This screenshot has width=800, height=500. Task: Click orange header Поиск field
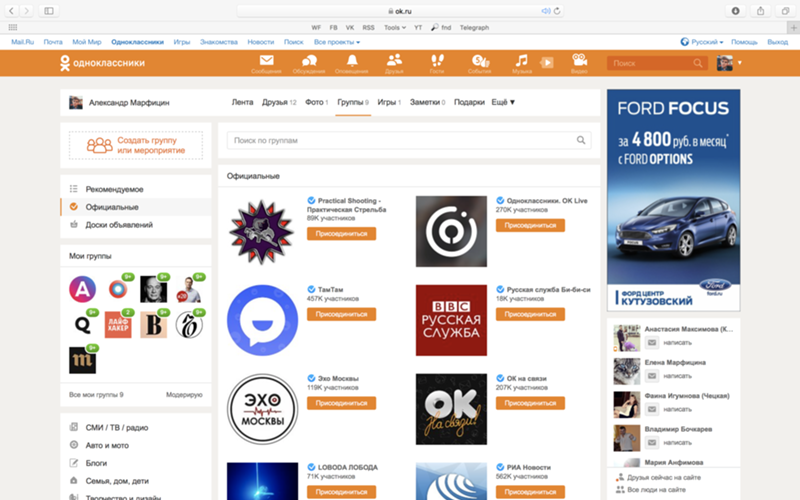point(657,63)
